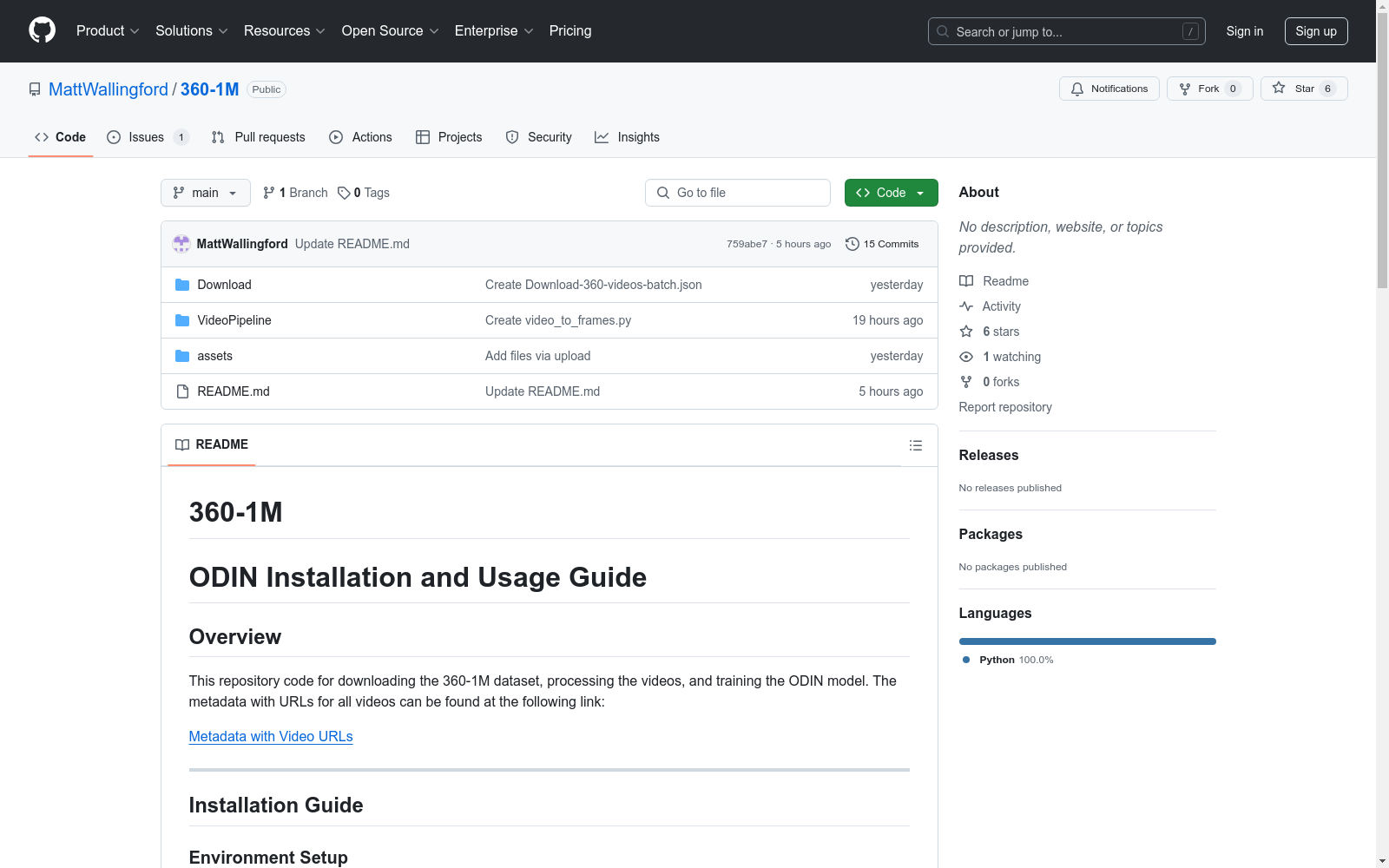Click the fork icon beside 0 forks
Viewport: 1389px width, 868px height.
966,382
